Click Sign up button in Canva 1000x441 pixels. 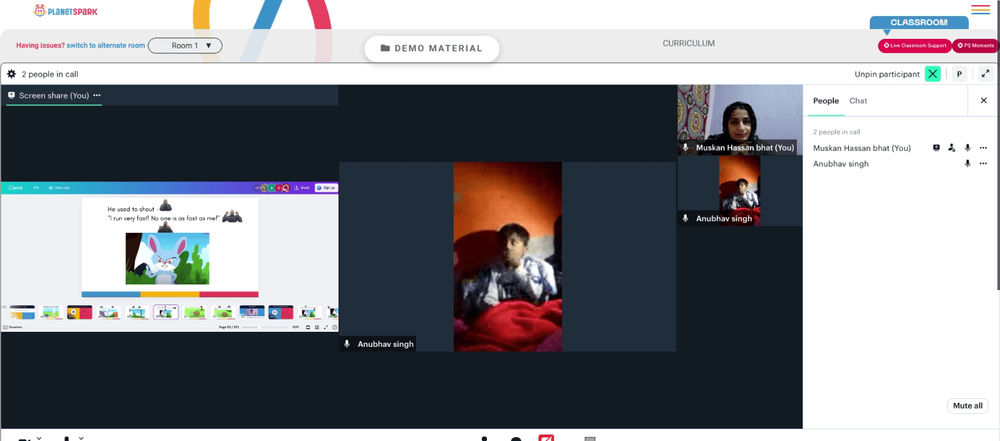pos(326,188)
